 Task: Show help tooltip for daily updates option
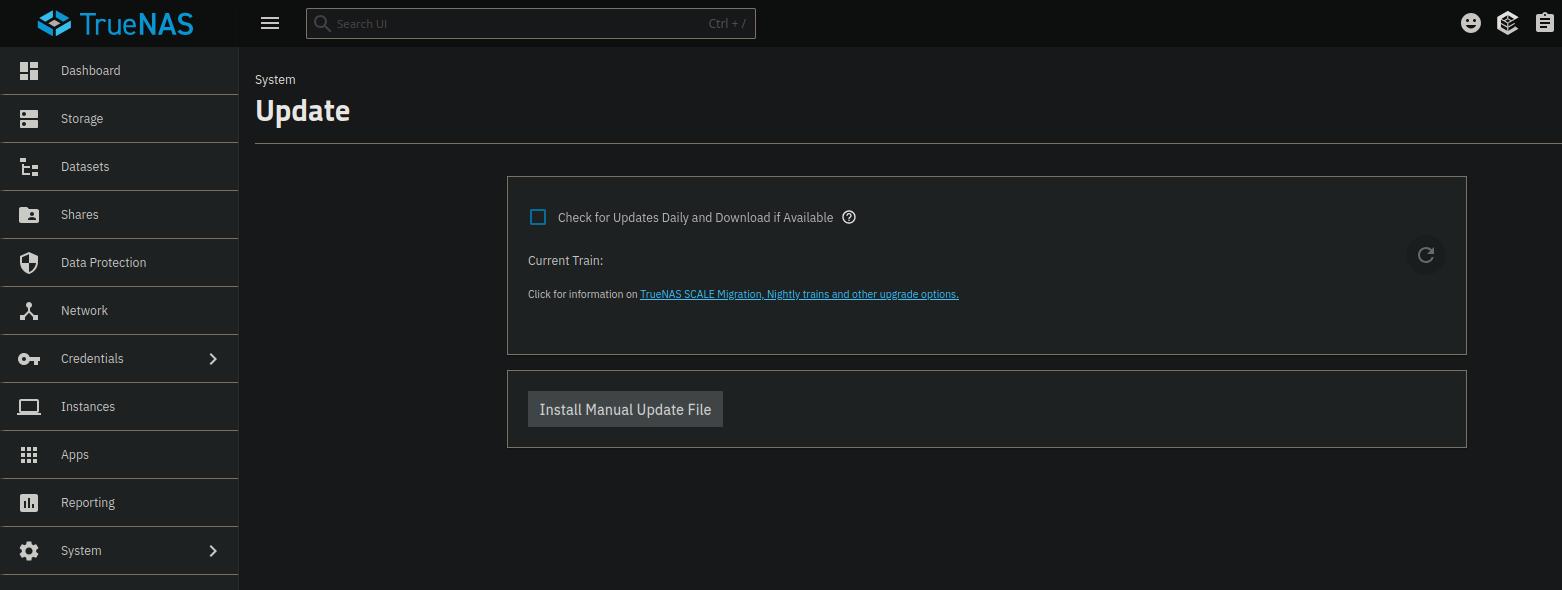pos(849,217)
